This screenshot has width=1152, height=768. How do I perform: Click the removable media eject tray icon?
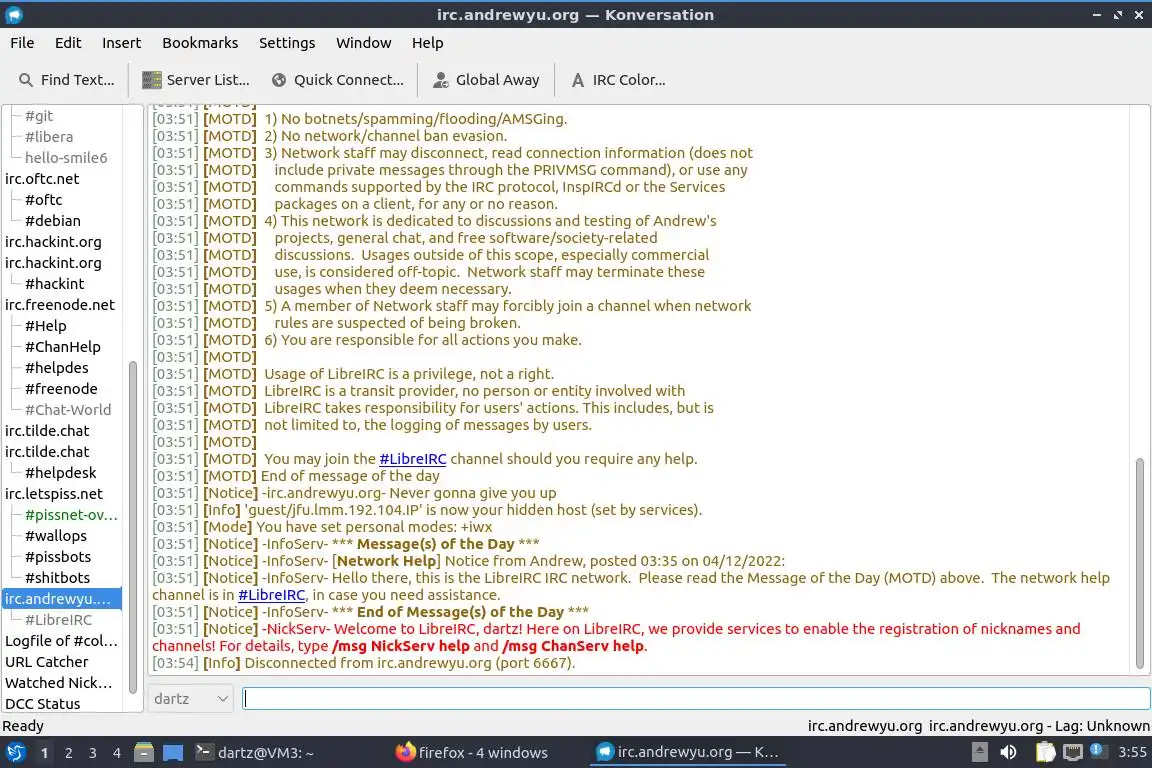(x=979, y=752)
